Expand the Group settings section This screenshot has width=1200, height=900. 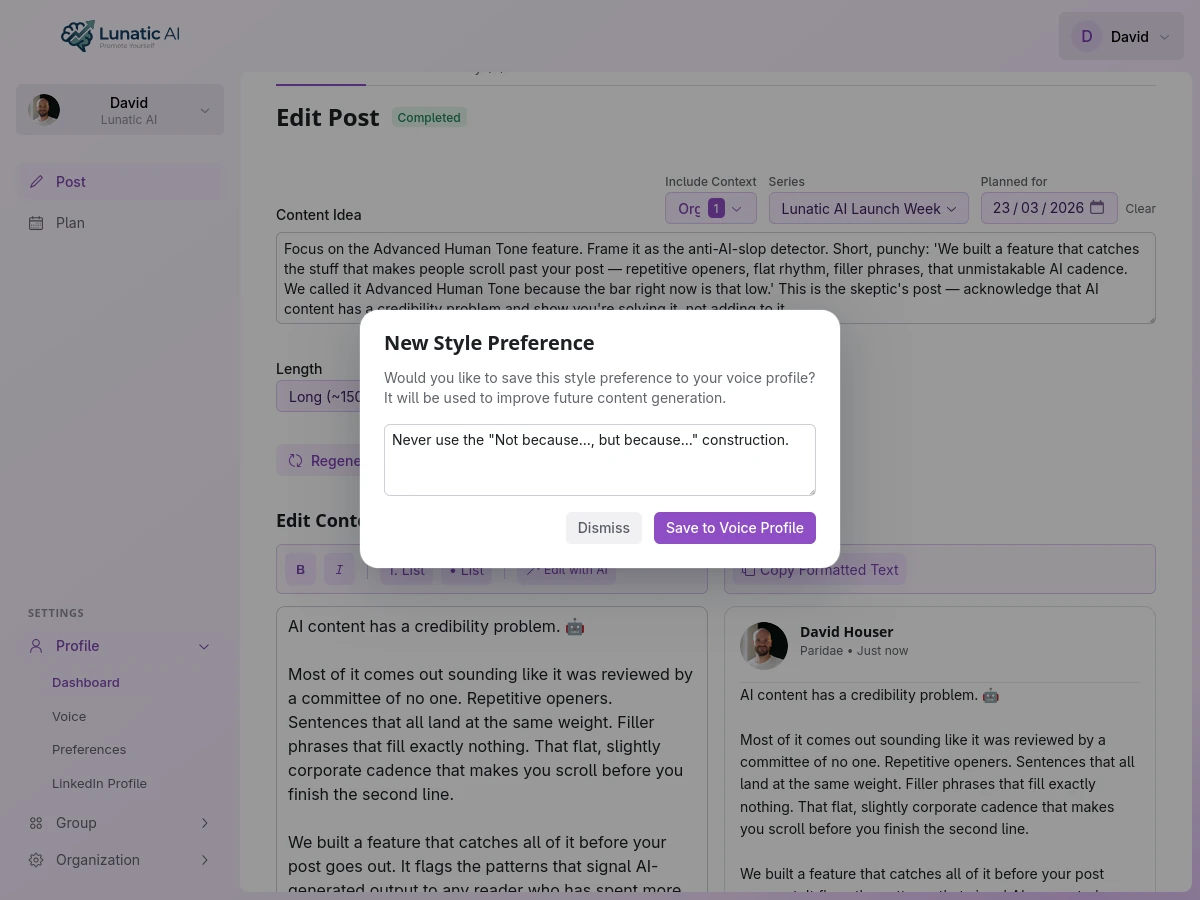pos(120,823)
